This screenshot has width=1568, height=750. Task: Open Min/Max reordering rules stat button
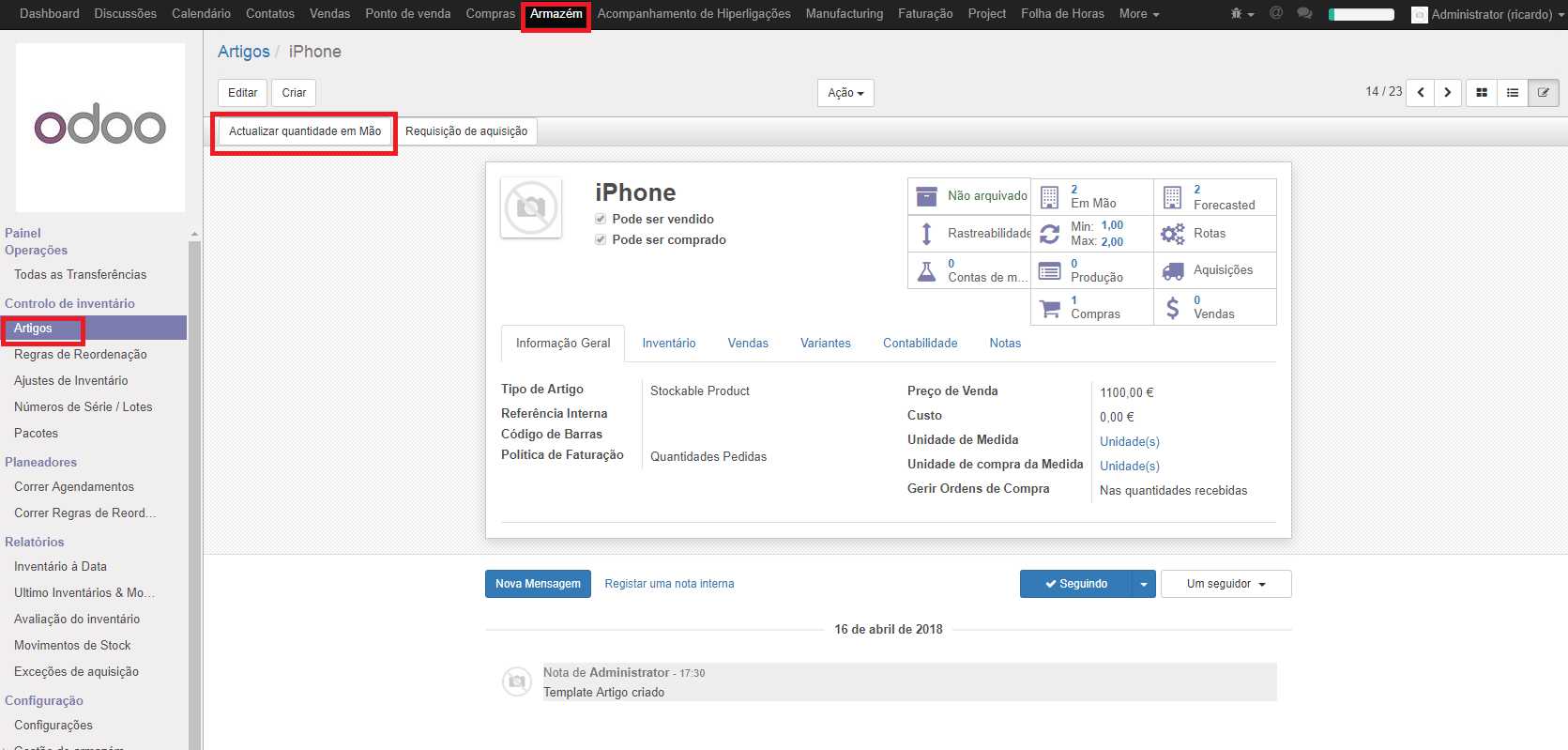[1092, 233]
